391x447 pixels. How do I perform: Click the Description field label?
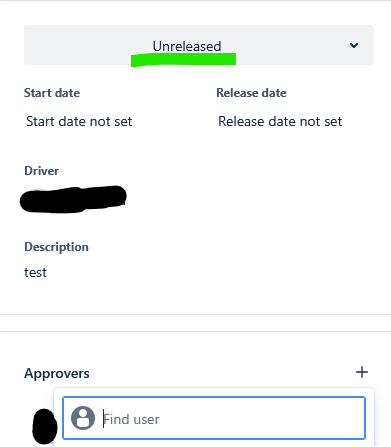click(x=56, y=247)
